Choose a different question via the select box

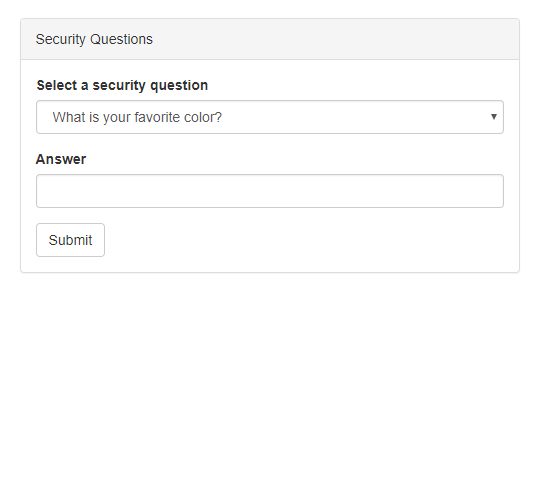click(270, 117)
